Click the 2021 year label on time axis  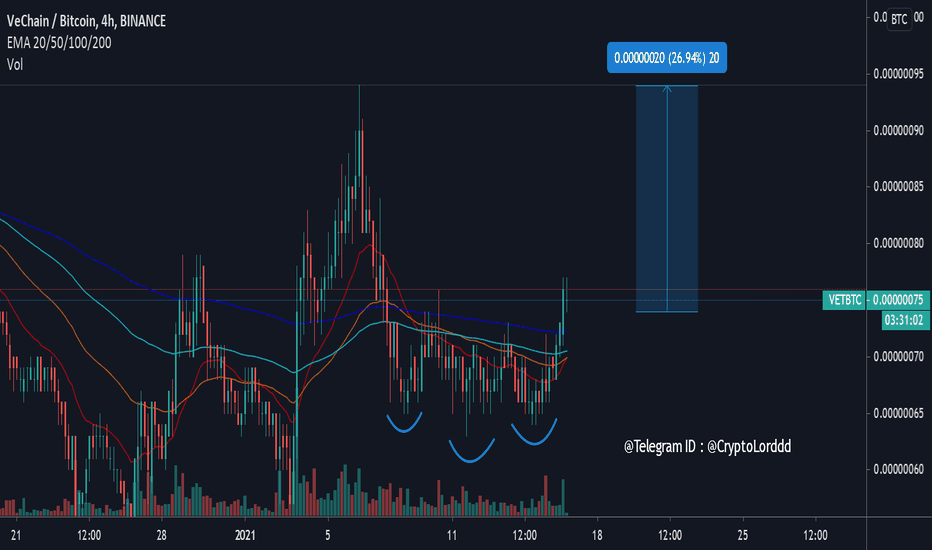tap(245, 535)
